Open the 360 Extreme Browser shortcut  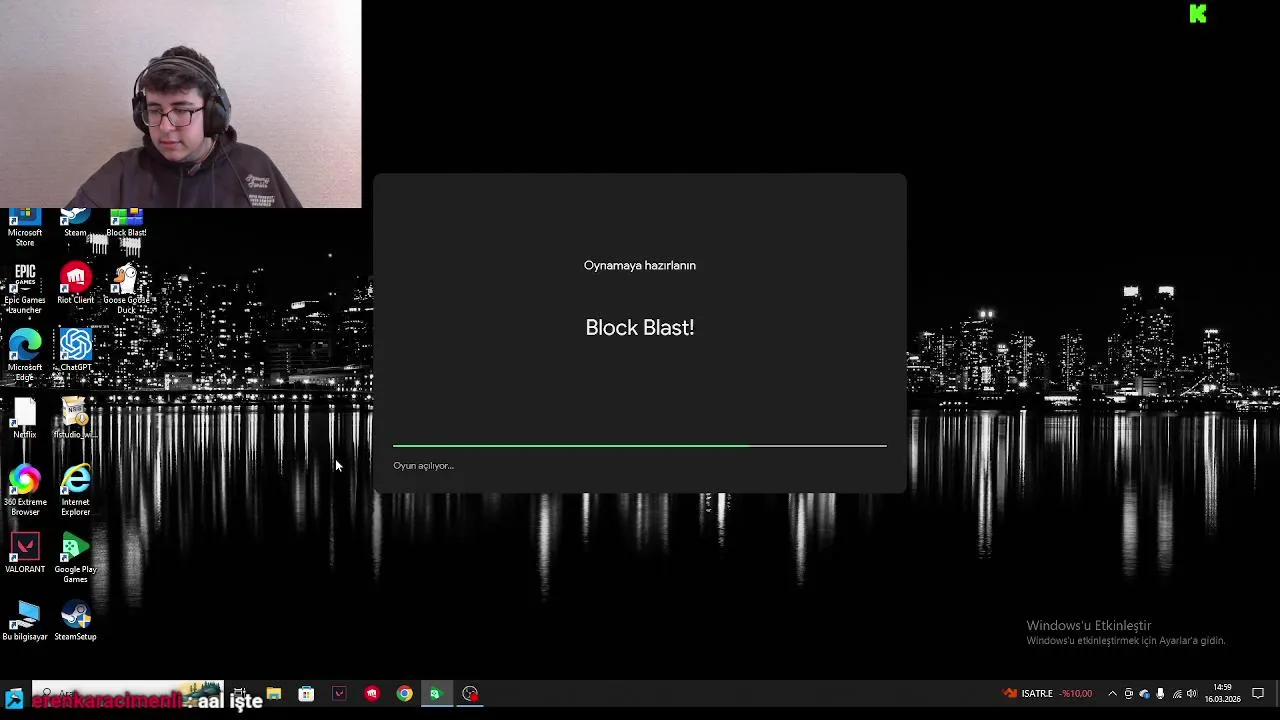(25, 491)
